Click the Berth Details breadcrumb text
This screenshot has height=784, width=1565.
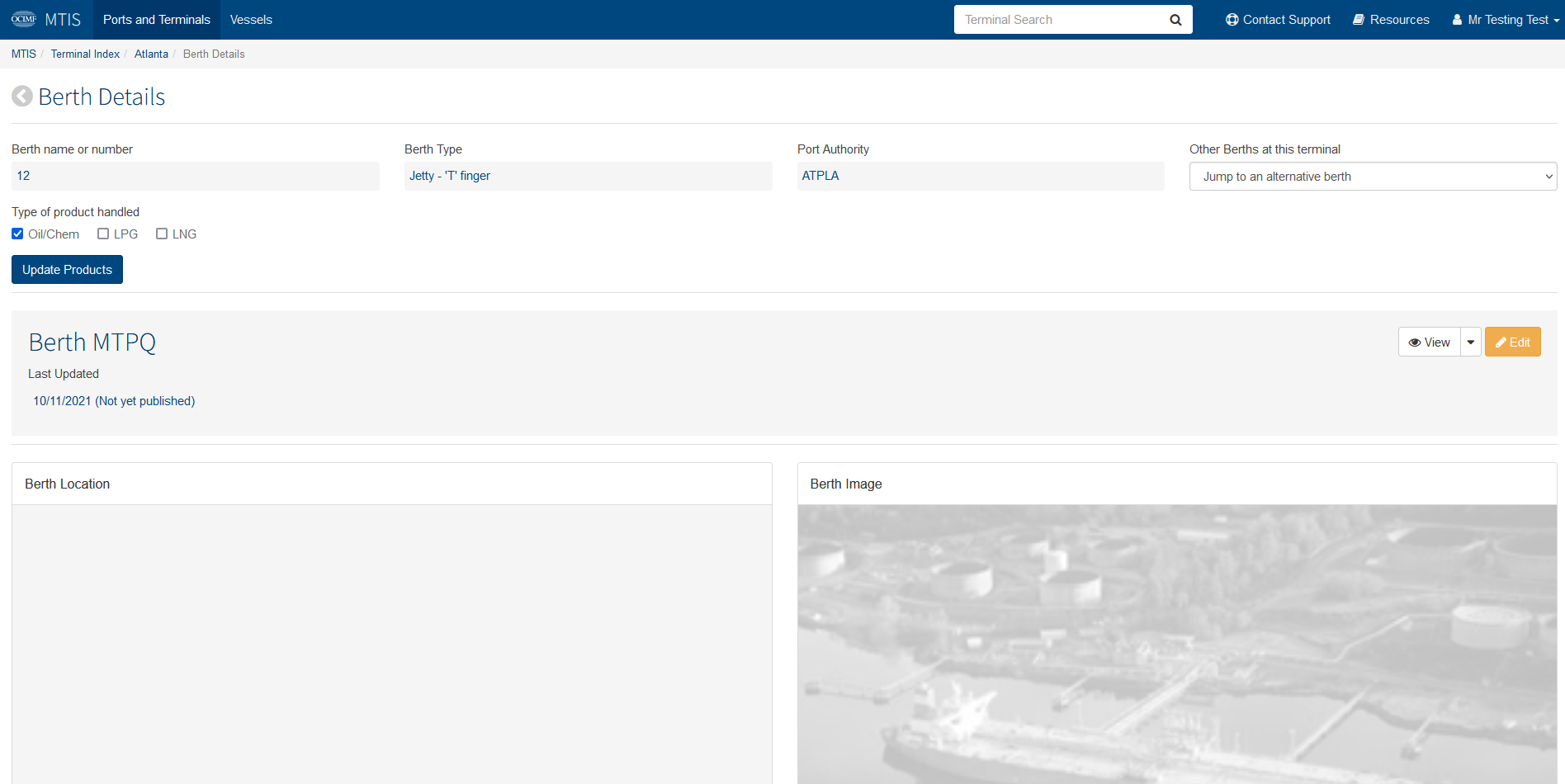pyautogui.click(x=214, y=54)
